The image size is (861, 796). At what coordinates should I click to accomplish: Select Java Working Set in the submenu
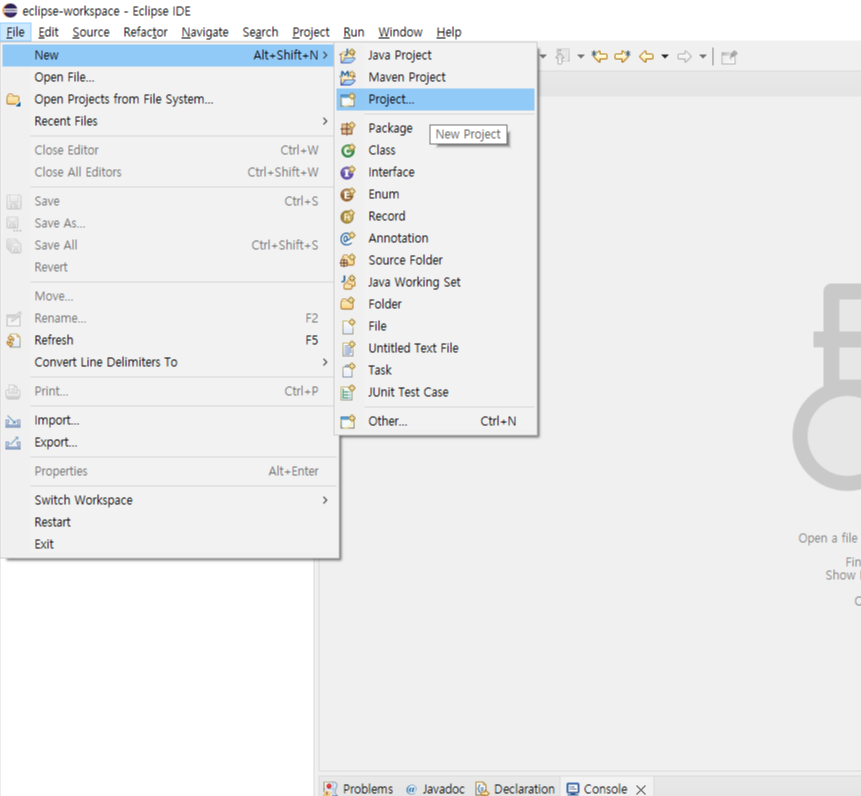435,282
